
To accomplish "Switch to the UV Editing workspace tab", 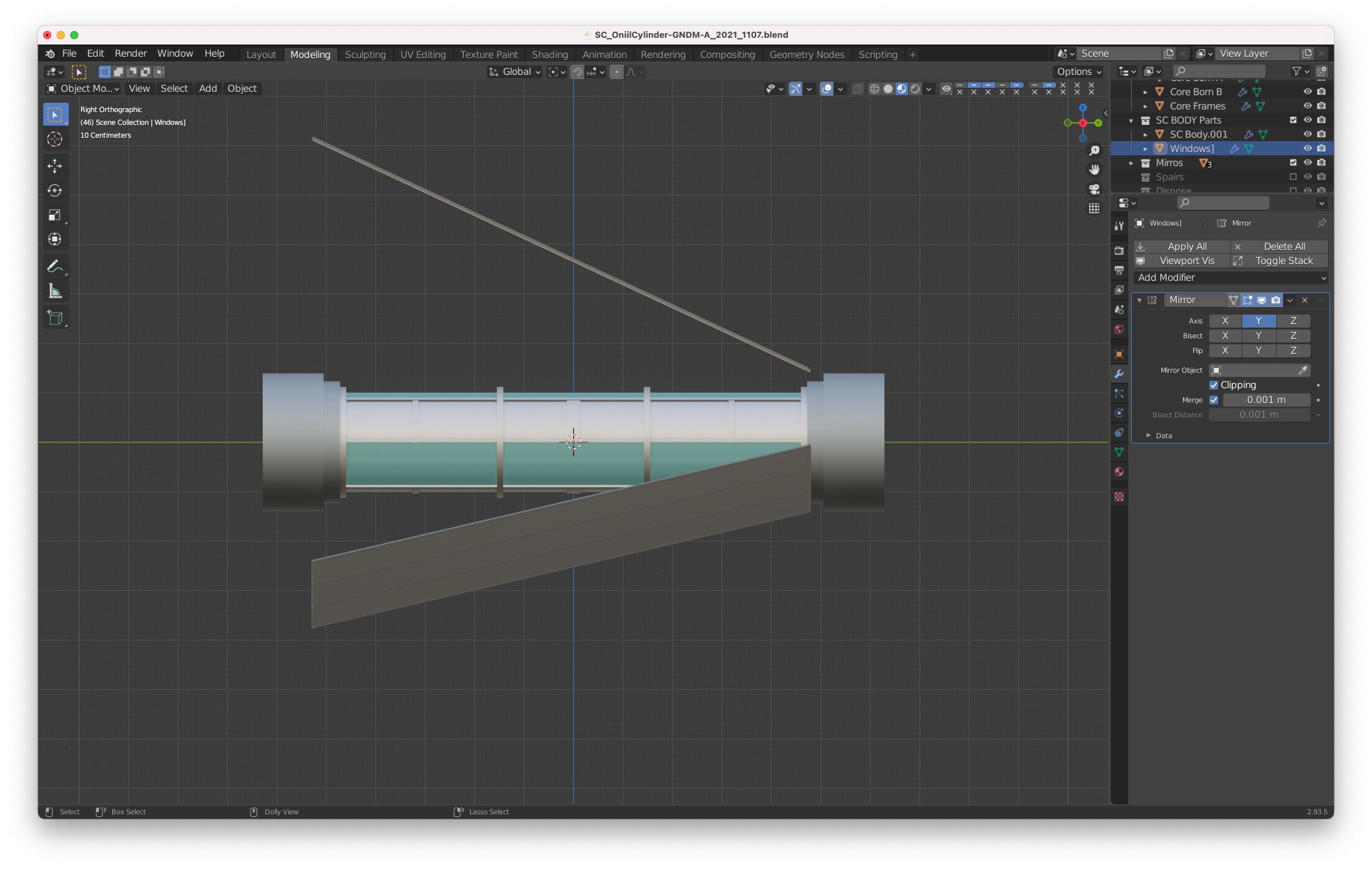I will (423, 55).
